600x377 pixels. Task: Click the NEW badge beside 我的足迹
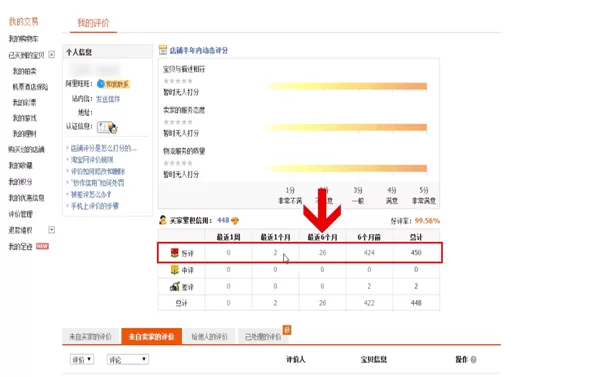(42, 246)
